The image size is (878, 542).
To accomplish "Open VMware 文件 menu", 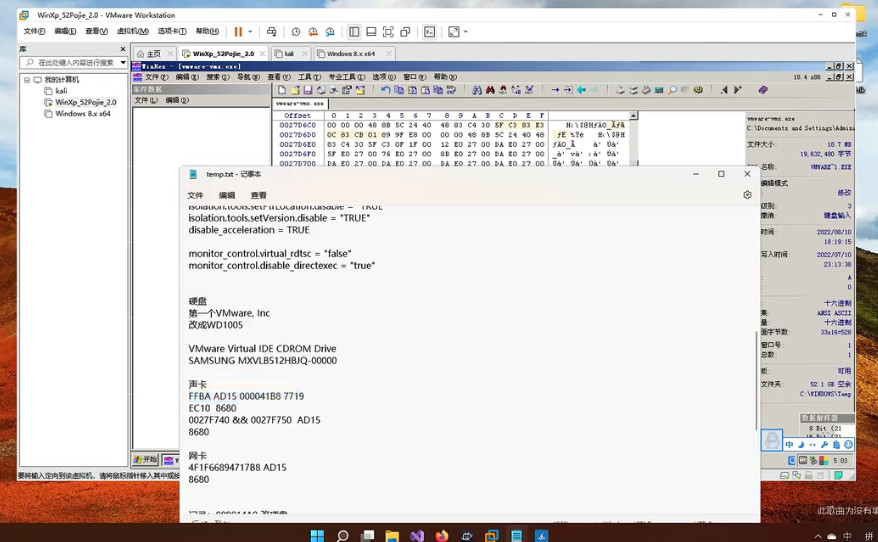I will coord(34,31).
